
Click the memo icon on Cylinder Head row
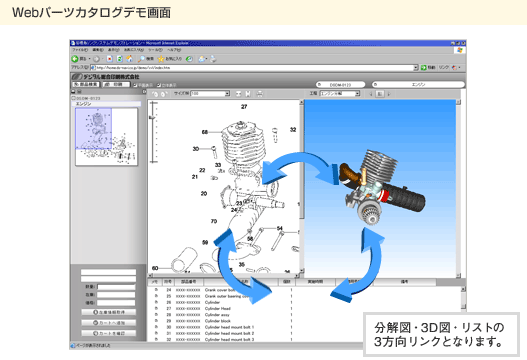click(156, 308)
